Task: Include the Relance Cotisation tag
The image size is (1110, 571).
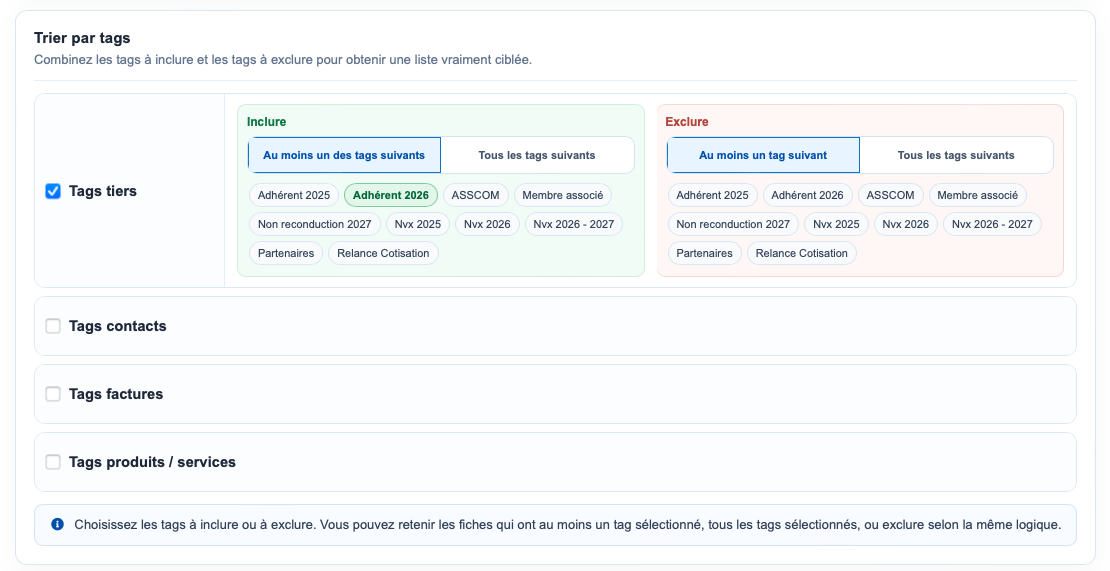Action: pos(383,253)
